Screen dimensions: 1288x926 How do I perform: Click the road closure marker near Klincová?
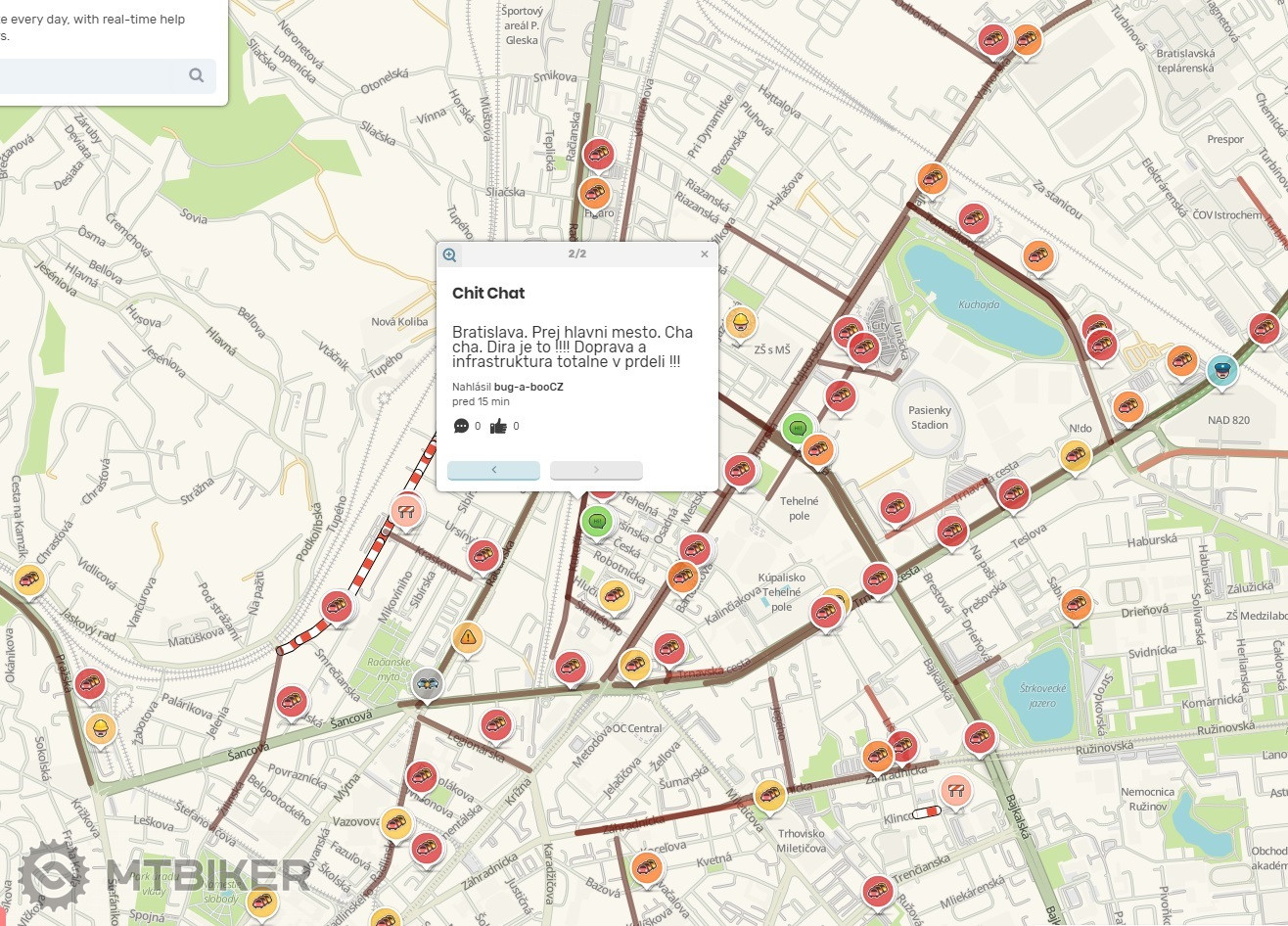pos(955,790)
